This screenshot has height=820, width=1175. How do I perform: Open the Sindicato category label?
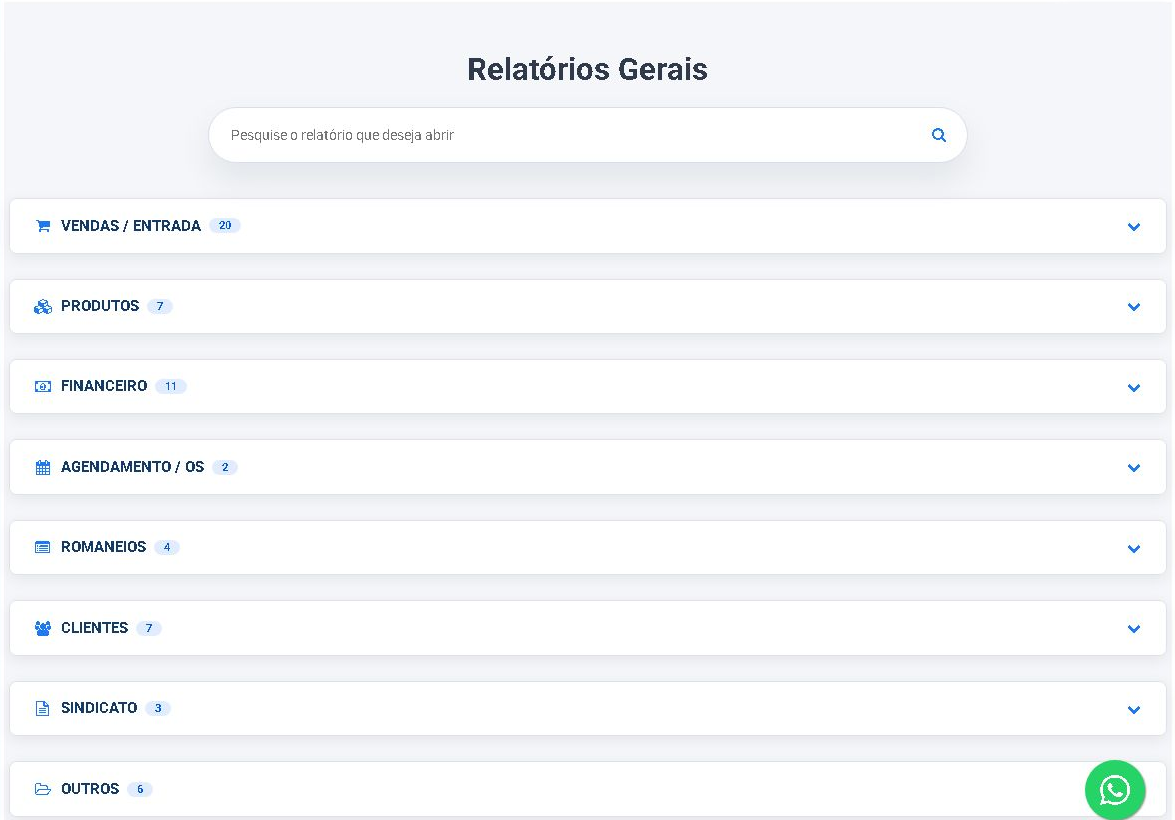(x=99, y=708)
